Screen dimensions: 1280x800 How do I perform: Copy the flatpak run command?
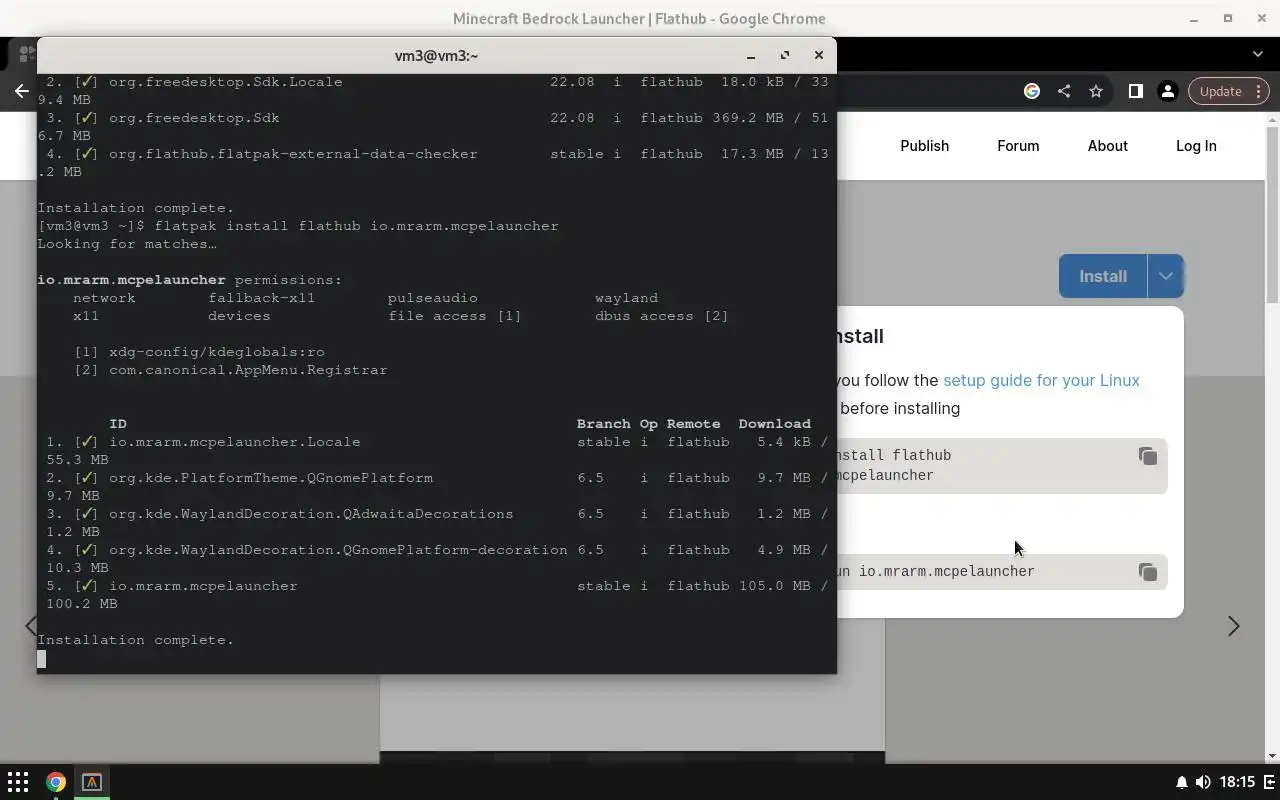(x=1147, y=572)
